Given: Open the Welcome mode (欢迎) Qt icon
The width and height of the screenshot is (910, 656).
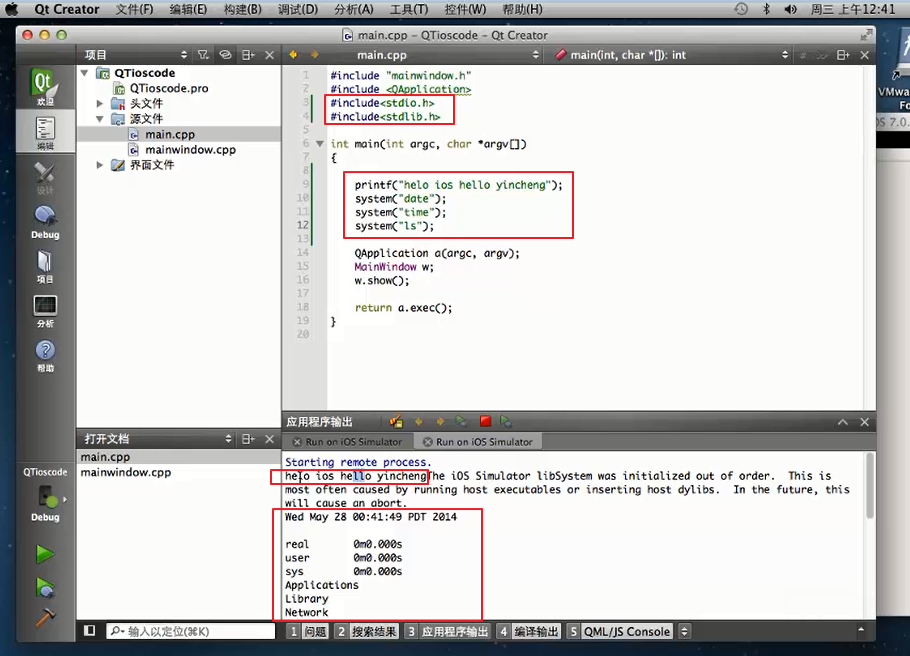Looking at the screenshot, I should 45,87.
